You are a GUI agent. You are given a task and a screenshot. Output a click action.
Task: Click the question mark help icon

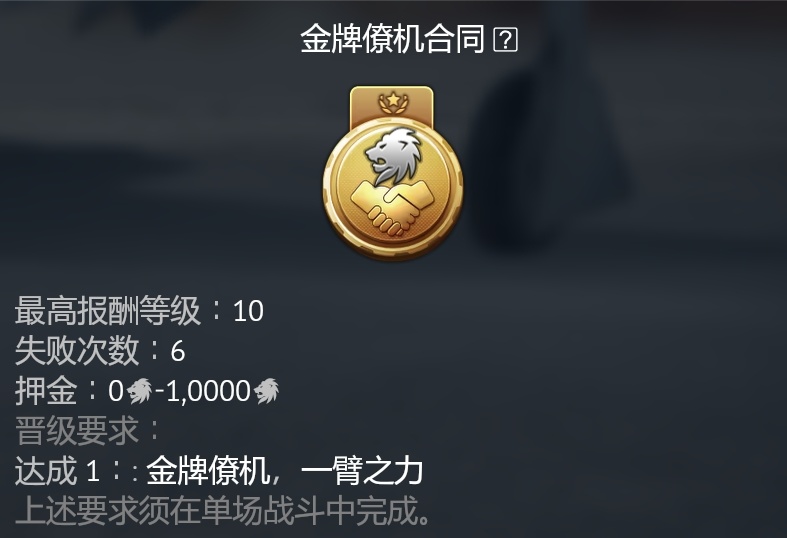click(505, 40)
